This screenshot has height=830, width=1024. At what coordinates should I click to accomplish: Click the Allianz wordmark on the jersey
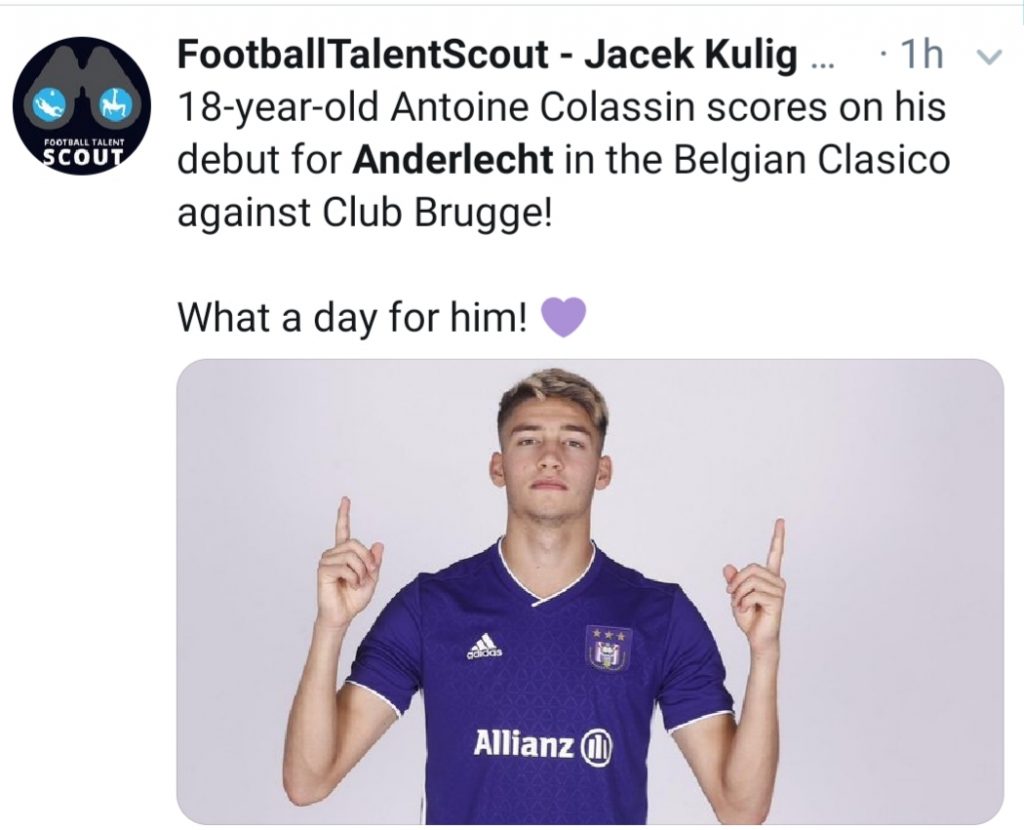524,744
